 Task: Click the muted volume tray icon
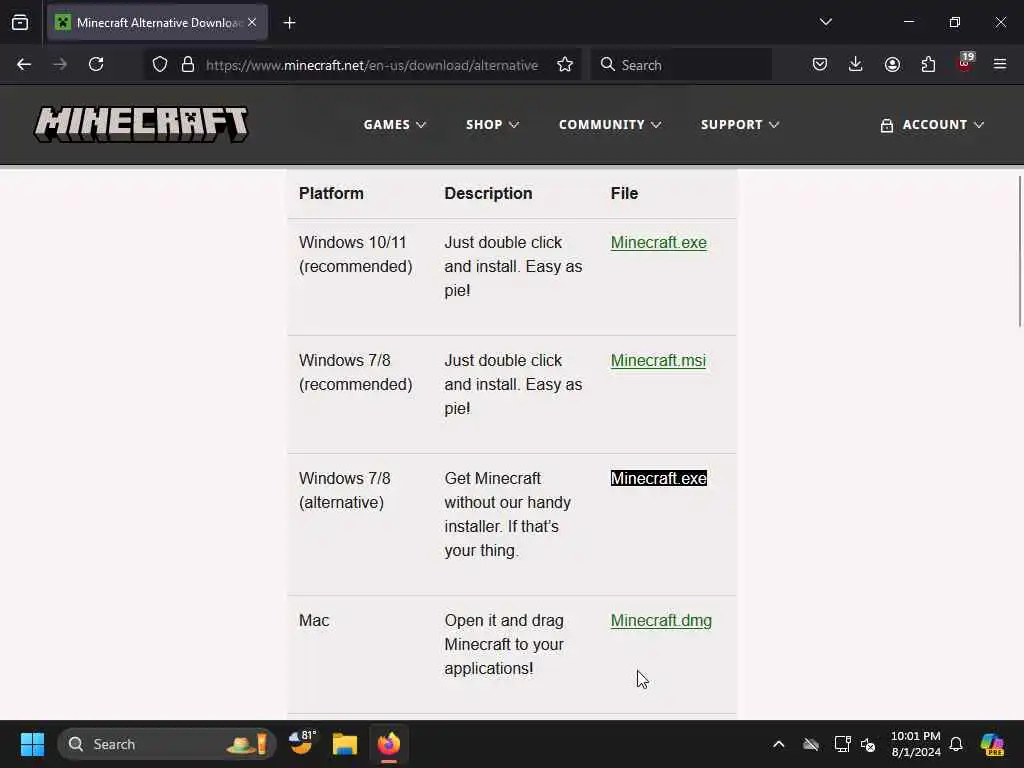[x=868, y=744]
